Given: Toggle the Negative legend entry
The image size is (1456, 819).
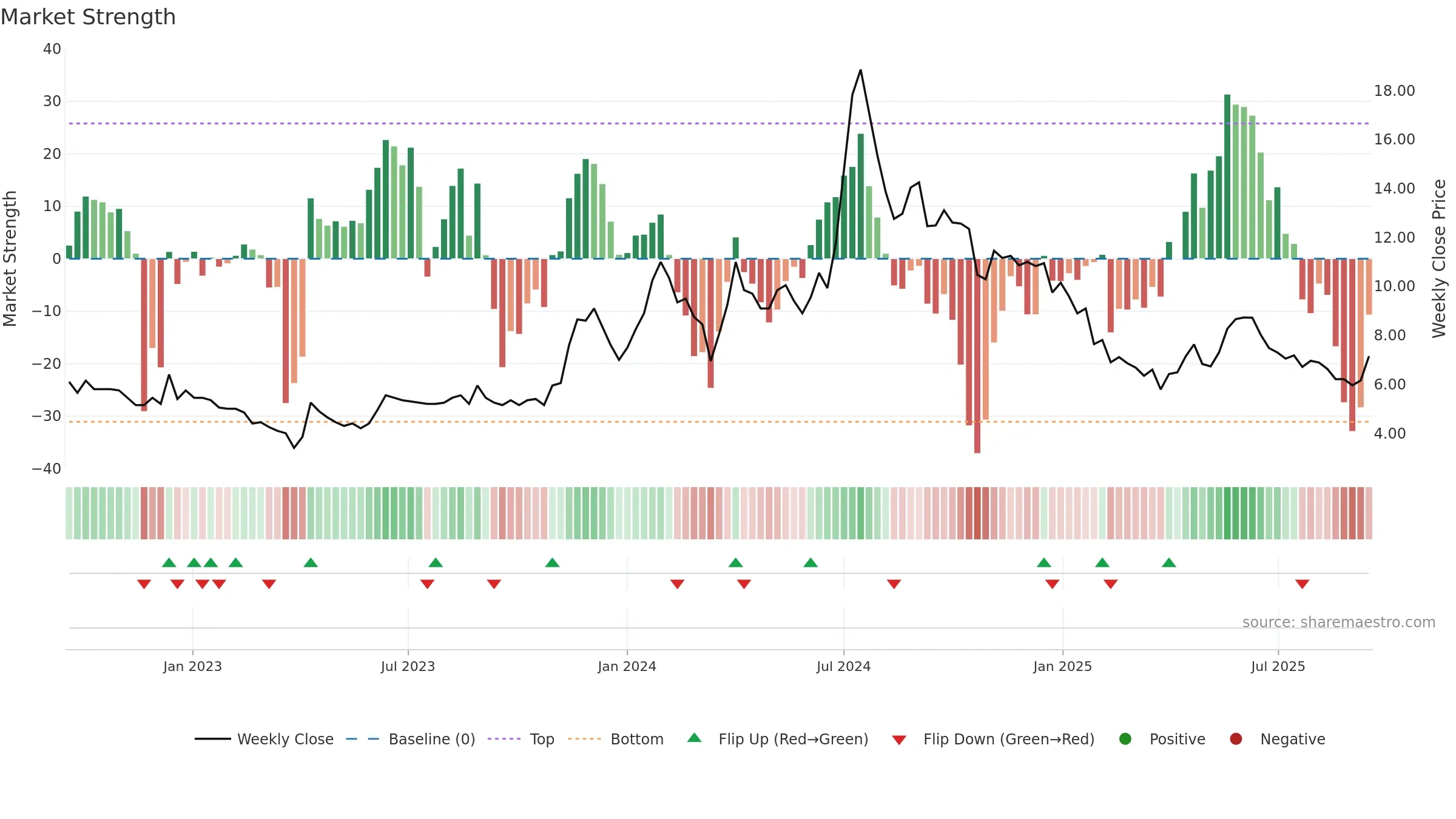Looking at the screenshot, I should point(1277,739).
